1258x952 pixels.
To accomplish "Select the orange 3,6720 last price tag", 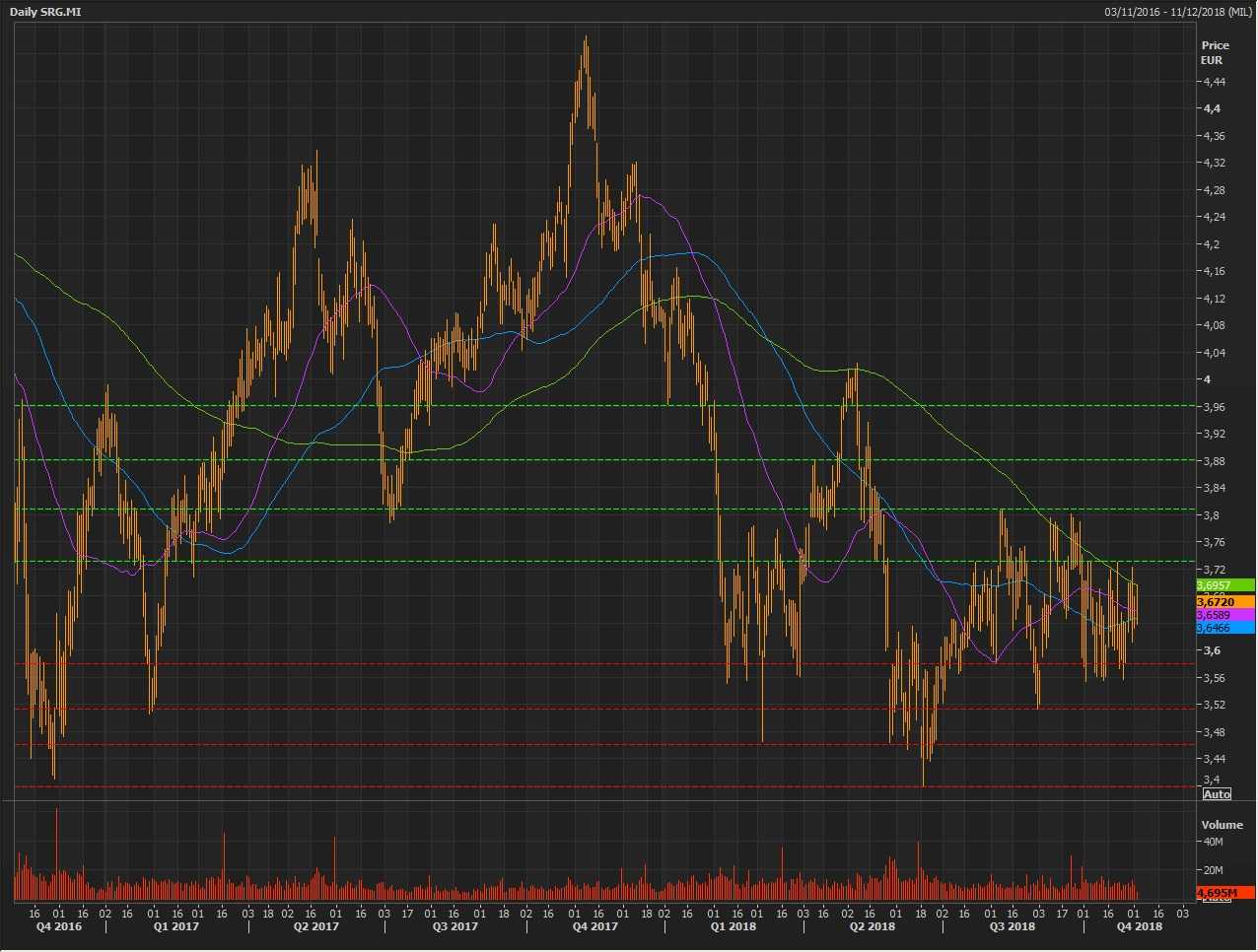I will 1224,601.
